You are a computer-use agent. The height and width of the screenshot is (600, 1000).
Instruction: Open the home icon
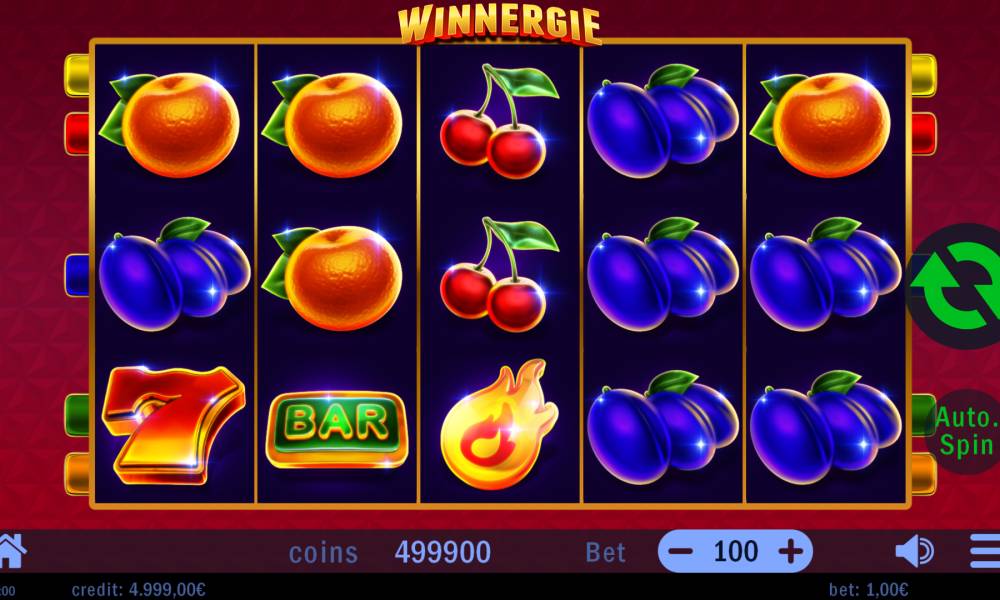(11, 551)
